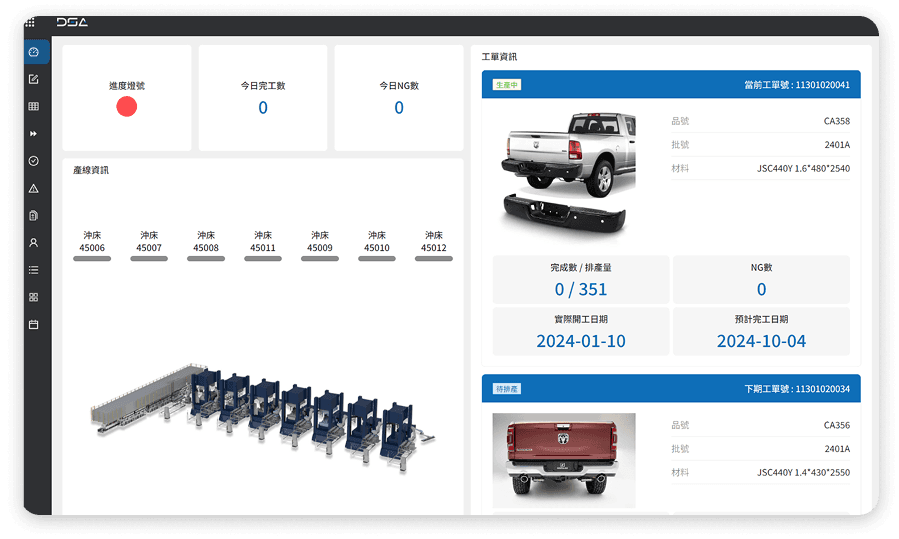The height and width of the screenshot is (539, 899).
Task: Open the calendar sidebar icon
Action: tap(34, 325)
